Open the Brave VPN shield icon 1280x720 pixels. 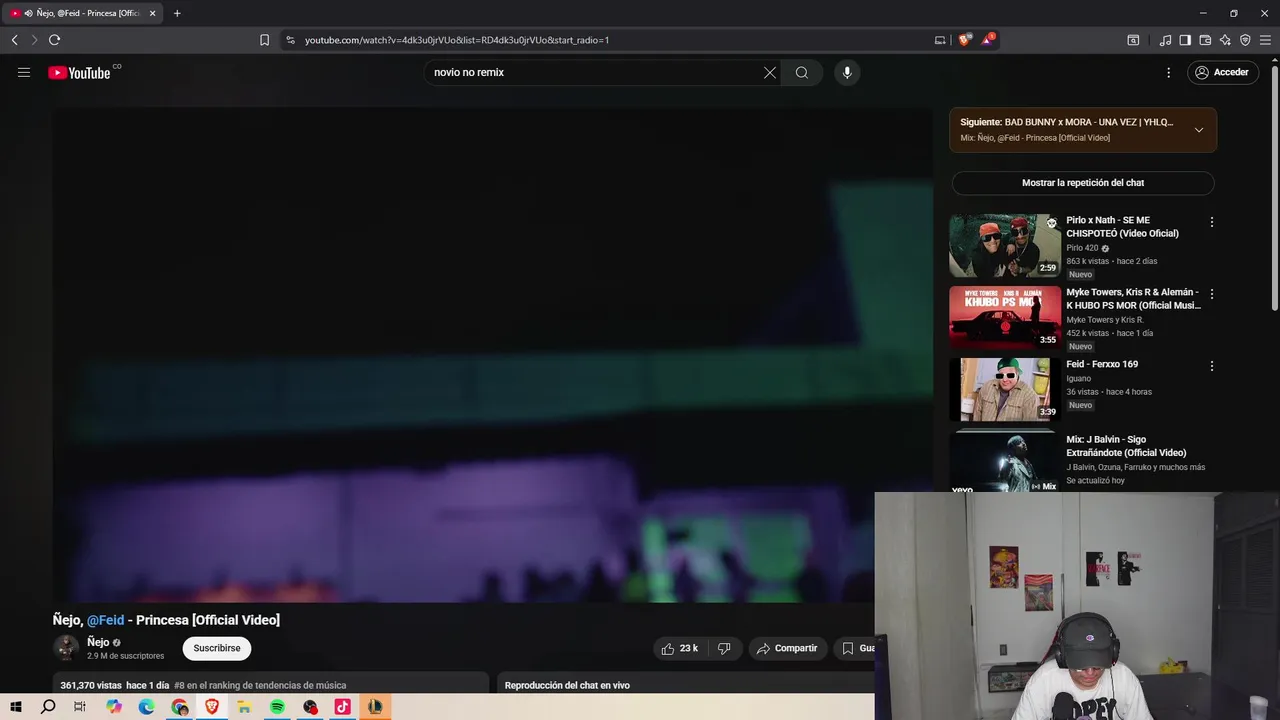[1245, 40]
